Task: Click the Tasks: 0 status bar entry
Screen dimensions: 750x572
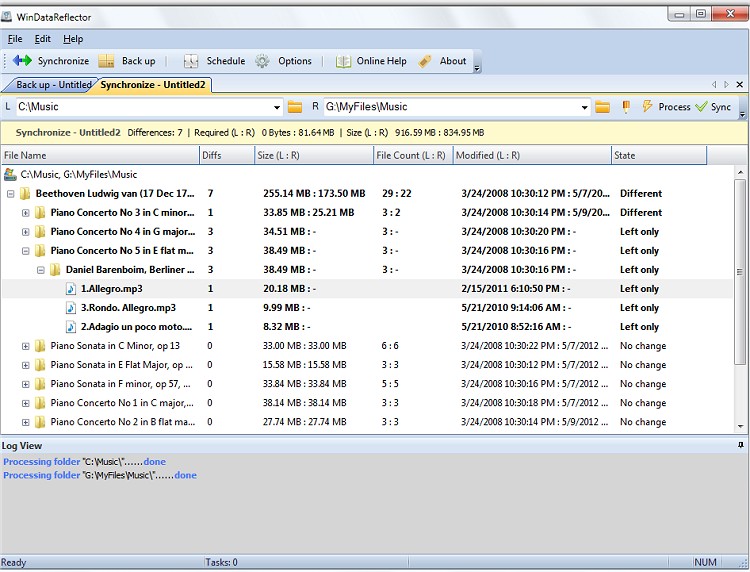Action: click(x=221, y=562)
